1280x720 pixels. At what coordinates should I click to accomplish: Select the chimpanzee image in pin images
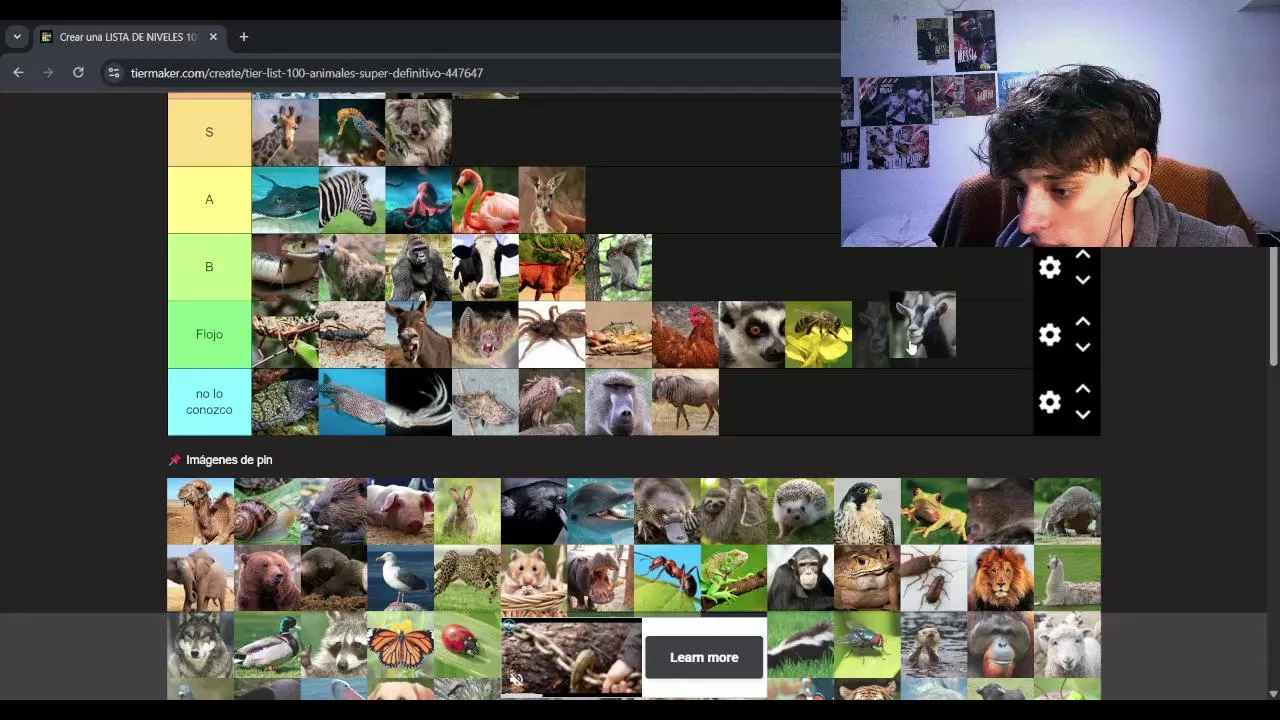[800, 578]
